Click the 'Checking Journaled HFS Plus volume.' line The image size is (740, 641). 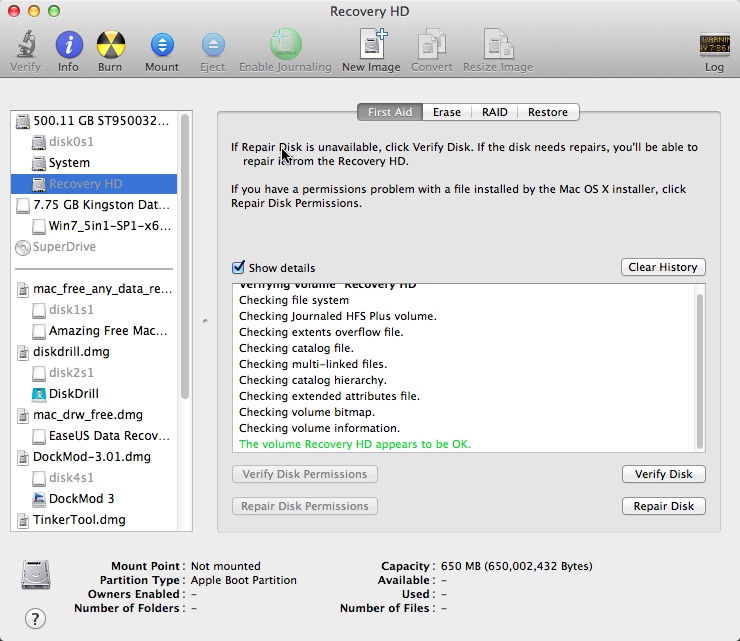pos(338,316)
